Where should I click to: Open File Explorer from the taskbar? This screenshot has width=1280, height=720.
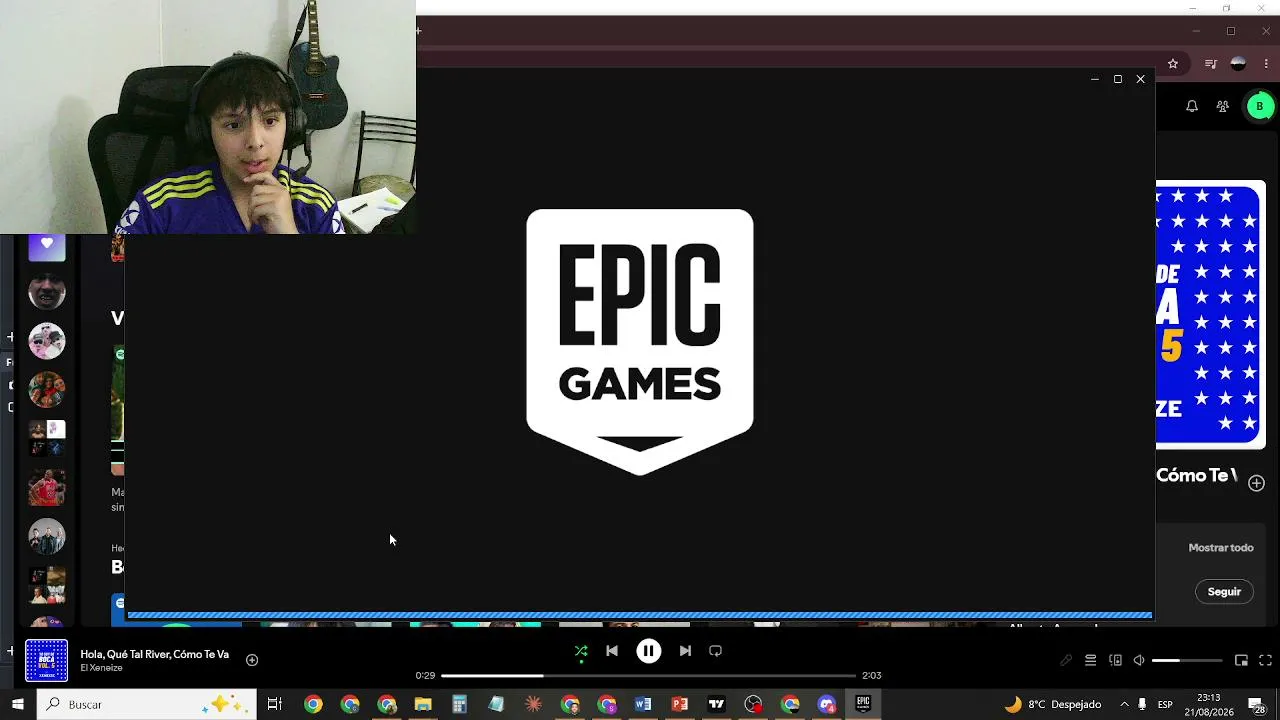point(423,704)
